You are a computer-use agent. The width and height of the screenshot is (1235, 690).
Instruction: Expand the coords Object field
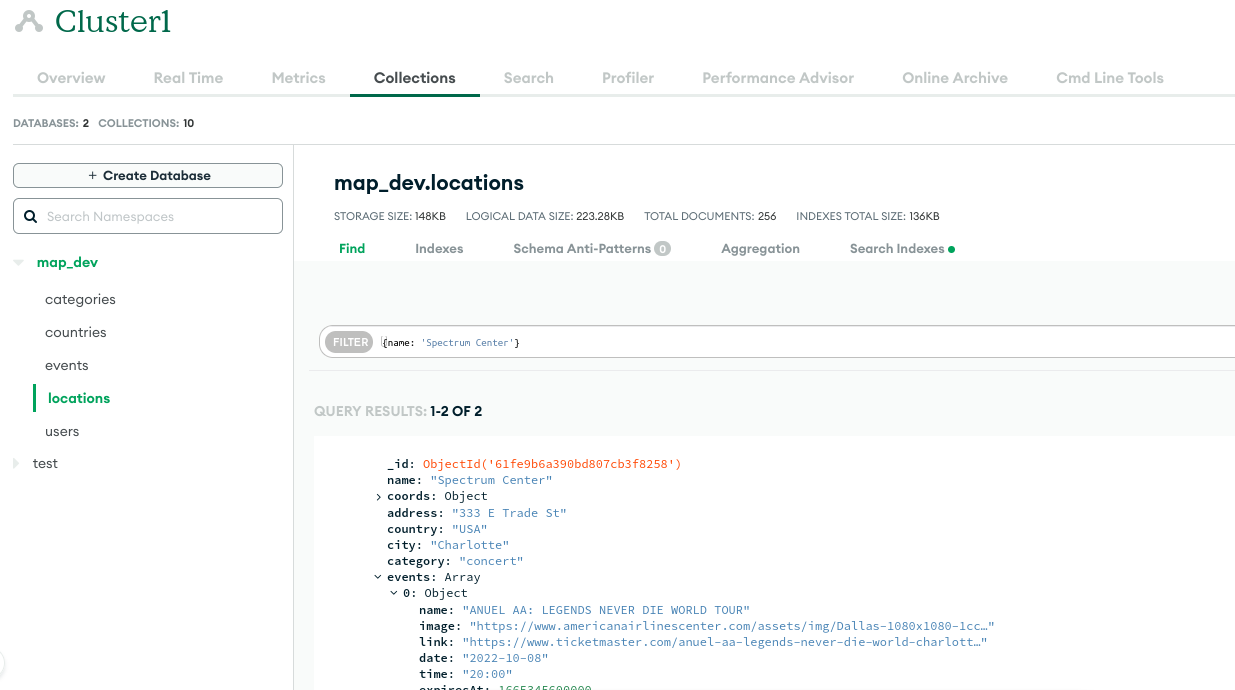tap(378, 497)
